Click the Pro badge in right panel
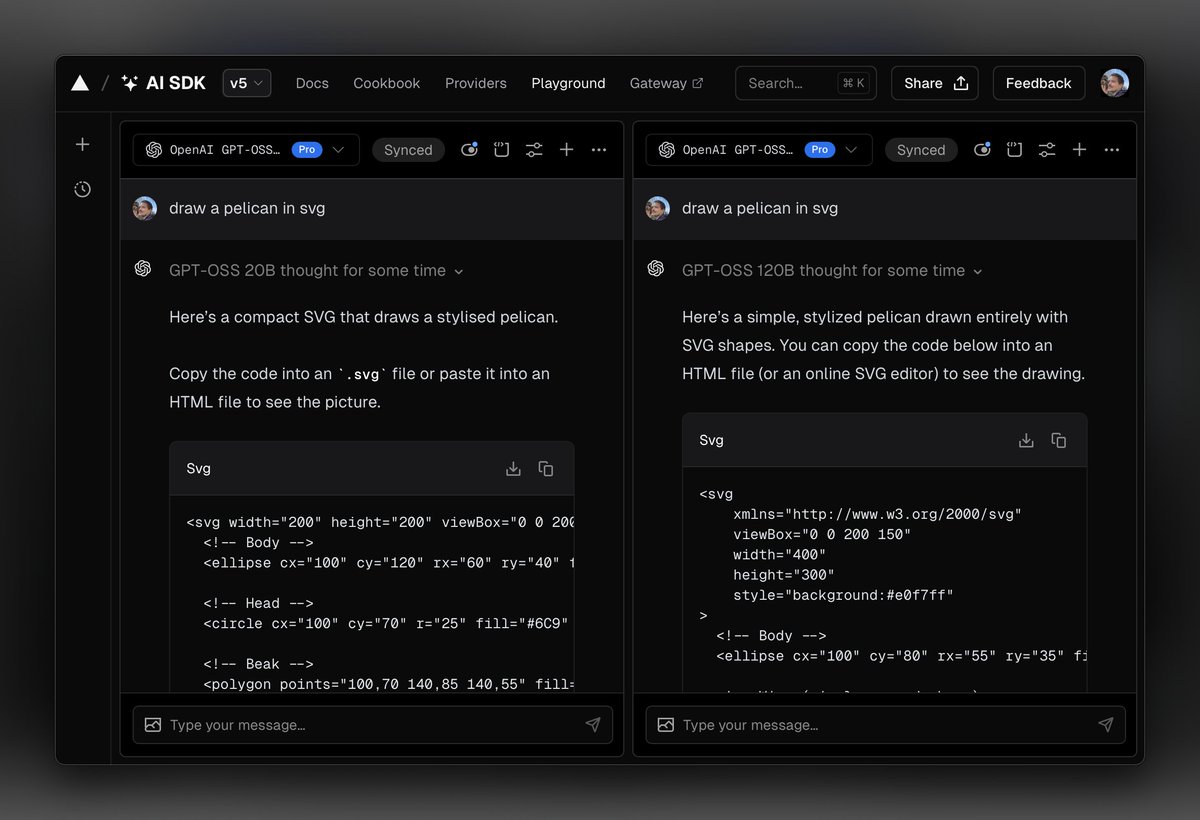Screen dimensions: 1200x820 tap(820, 150)
